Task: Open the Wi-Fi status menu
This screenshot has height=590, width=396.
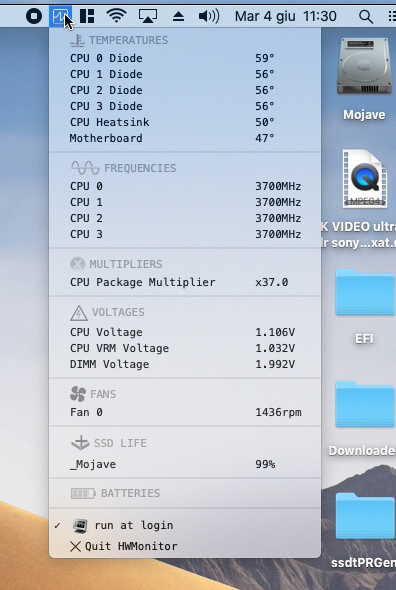Action: tap(116, 16)
